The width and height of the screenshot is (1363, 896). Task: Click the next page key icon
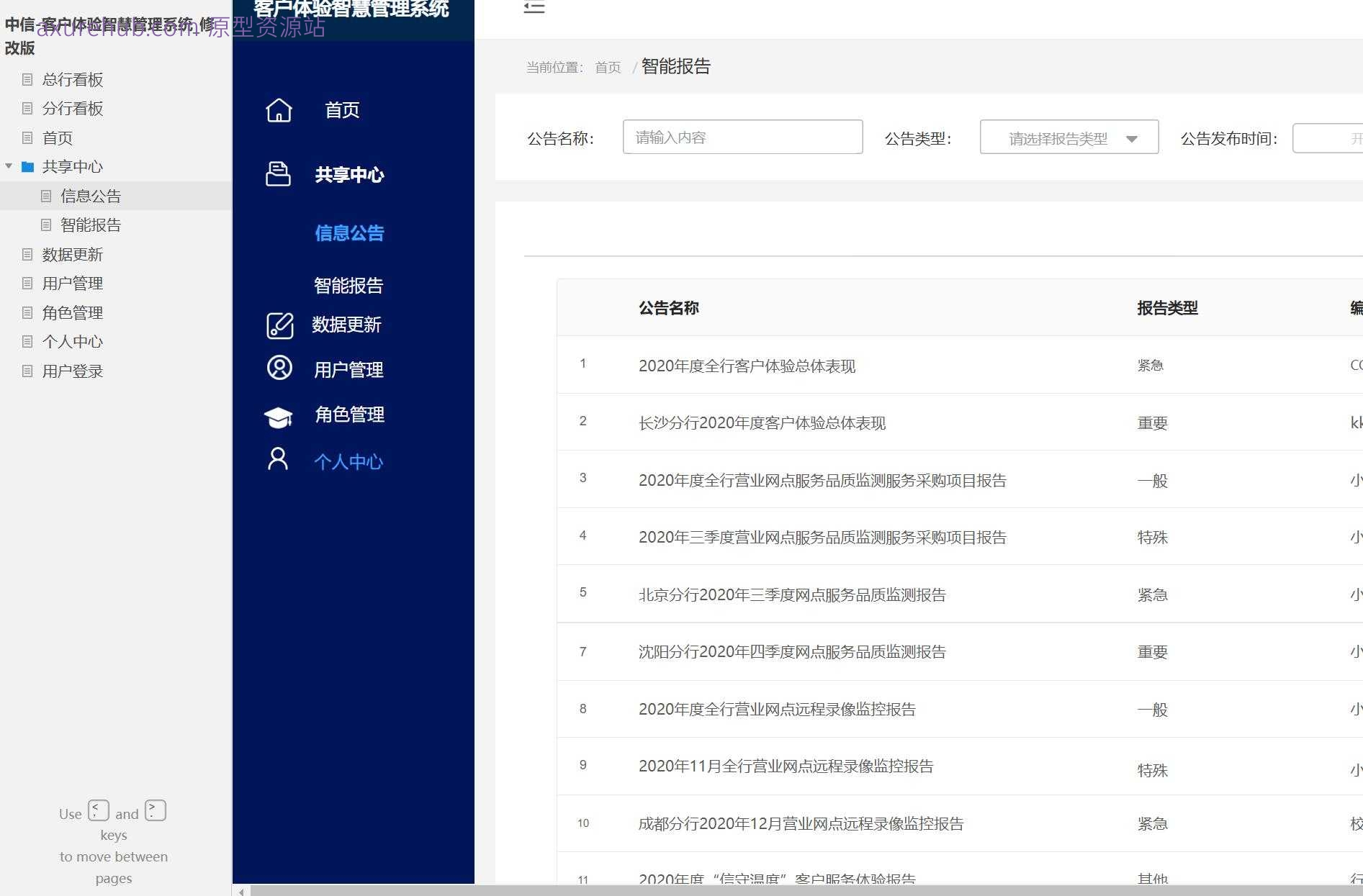pyautogui.click(x=156, y=810)
